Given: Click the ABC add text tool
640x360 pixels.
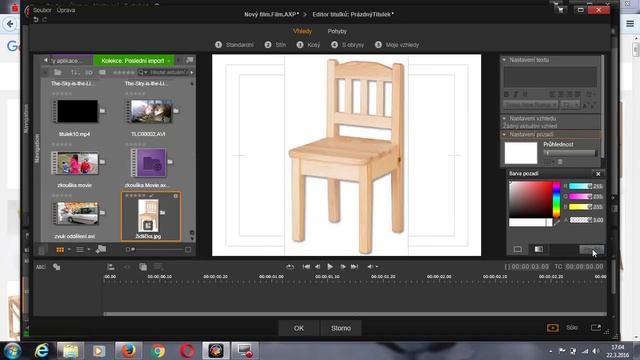Looking at the screenshot, I should [41, 267].
